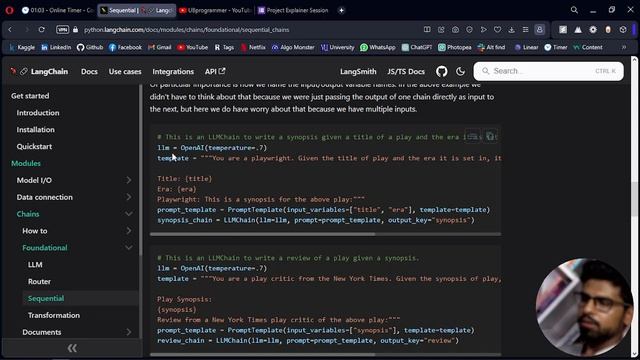Open the Introduction sidebar page
The width and height of the screenshot is (640, 360).
coord(38,113)
